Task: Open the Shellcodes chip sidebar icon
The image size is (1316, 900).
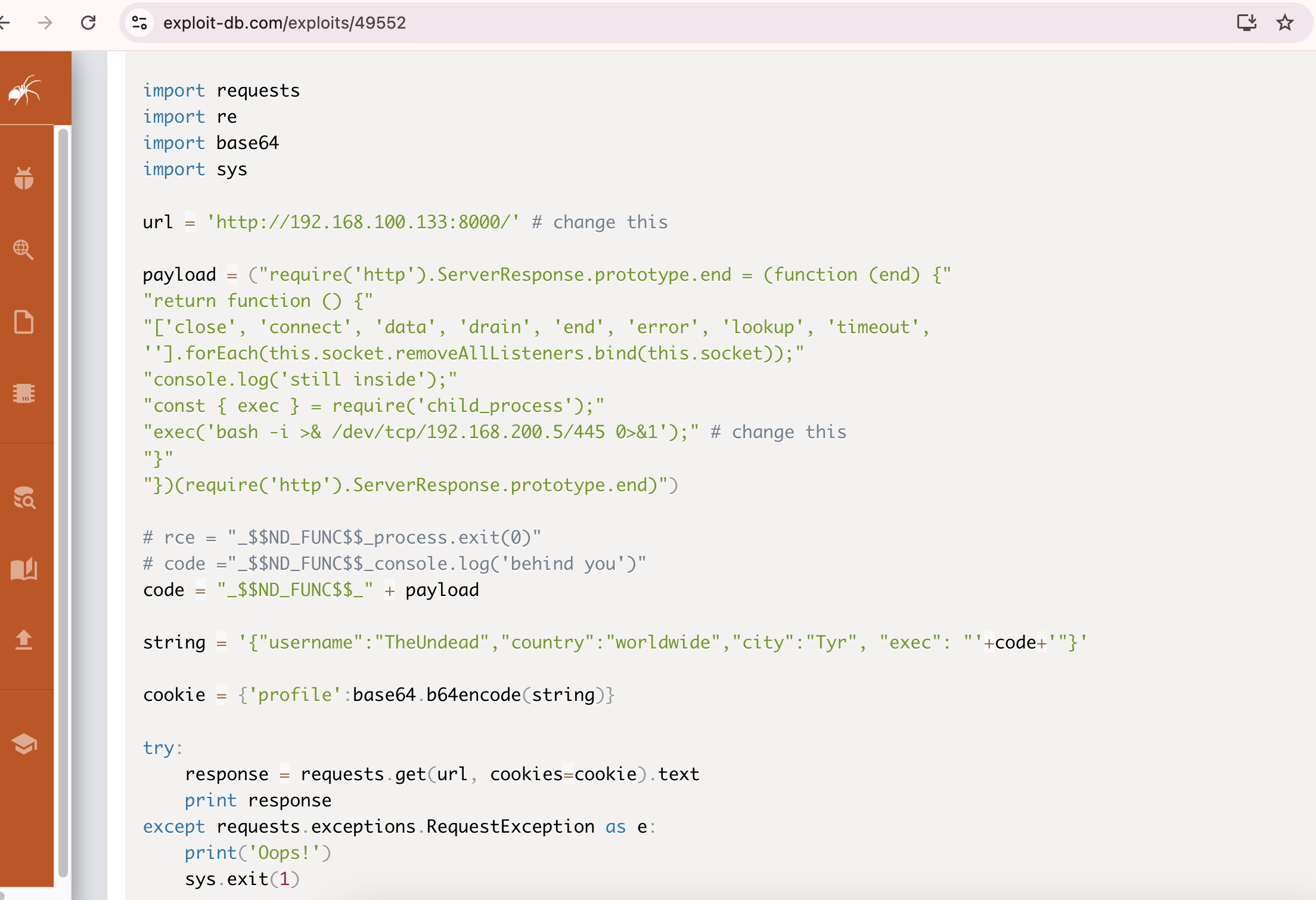Action: [x=24, y=393]
